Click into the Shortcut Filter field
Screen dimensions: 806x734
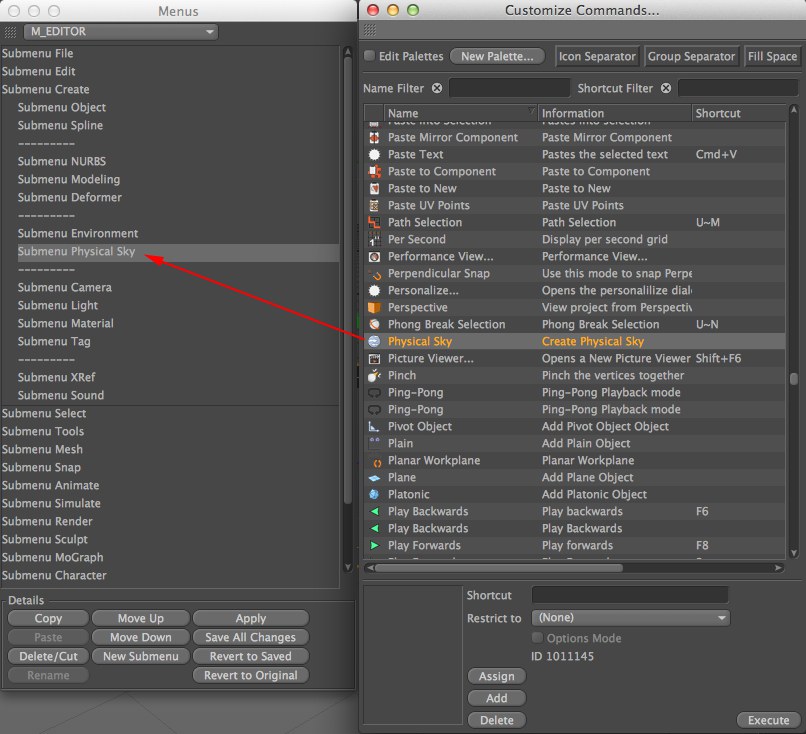pos(740,89)
